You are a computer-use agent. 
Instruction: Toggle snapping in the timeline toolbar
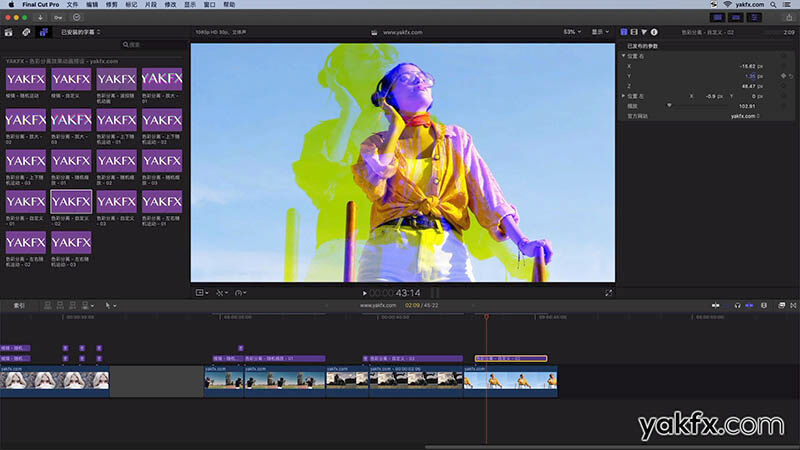[749, 306]
